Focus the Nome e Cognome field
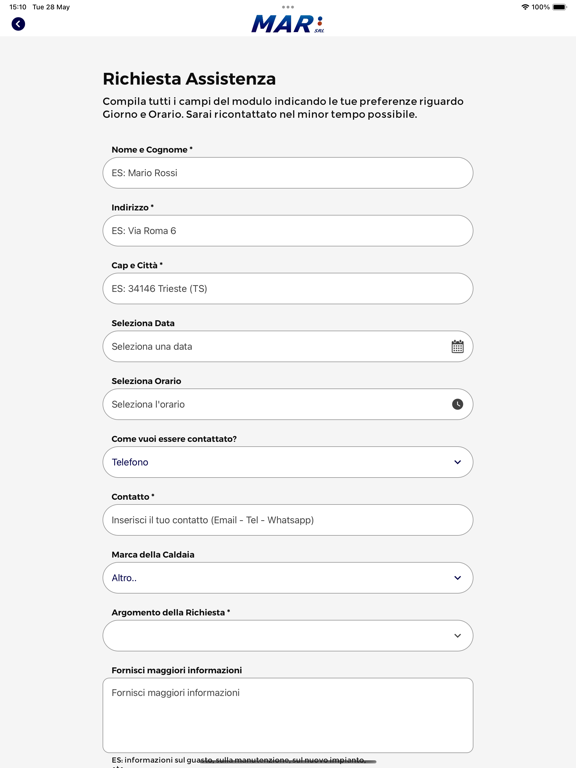 click(288, 173)
